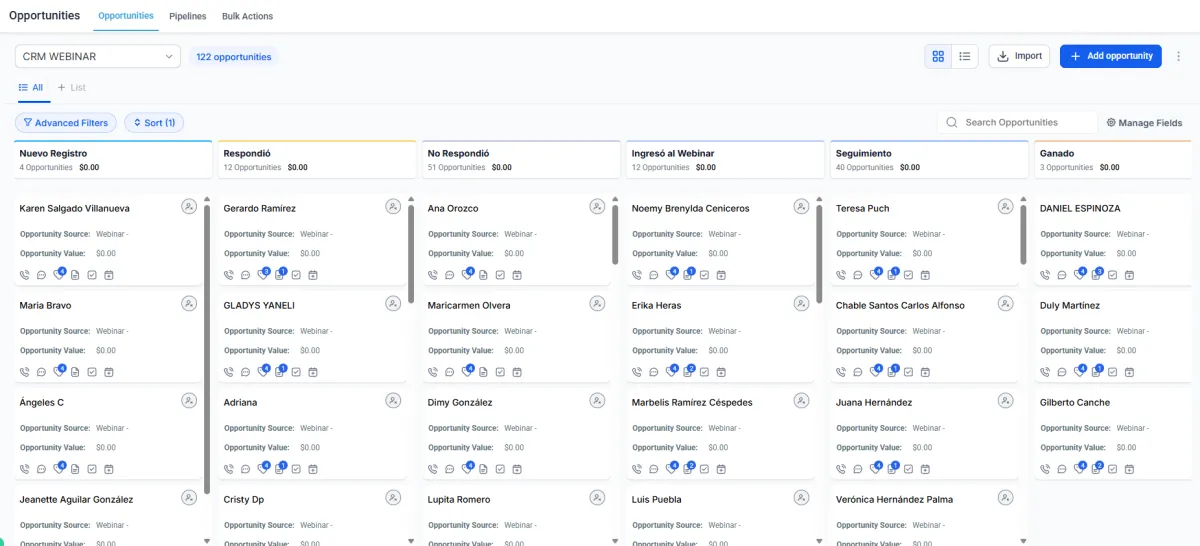This screenshot has width=1200, height=546.
Task: Open tags icon on Duly Martinez card
Action: tap(1079, 372)
